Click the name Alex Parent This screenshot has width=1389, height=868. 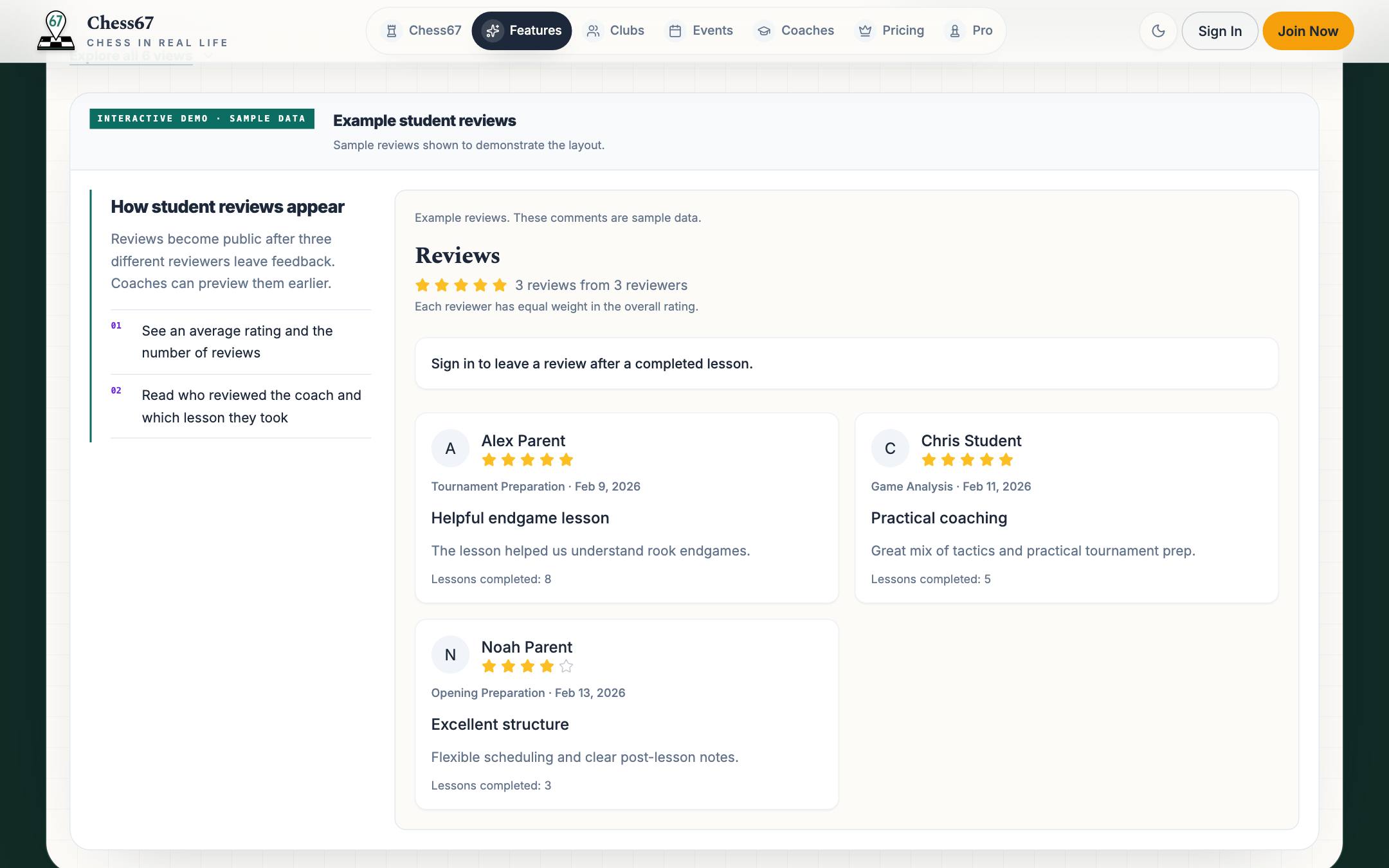coord(523,440)
